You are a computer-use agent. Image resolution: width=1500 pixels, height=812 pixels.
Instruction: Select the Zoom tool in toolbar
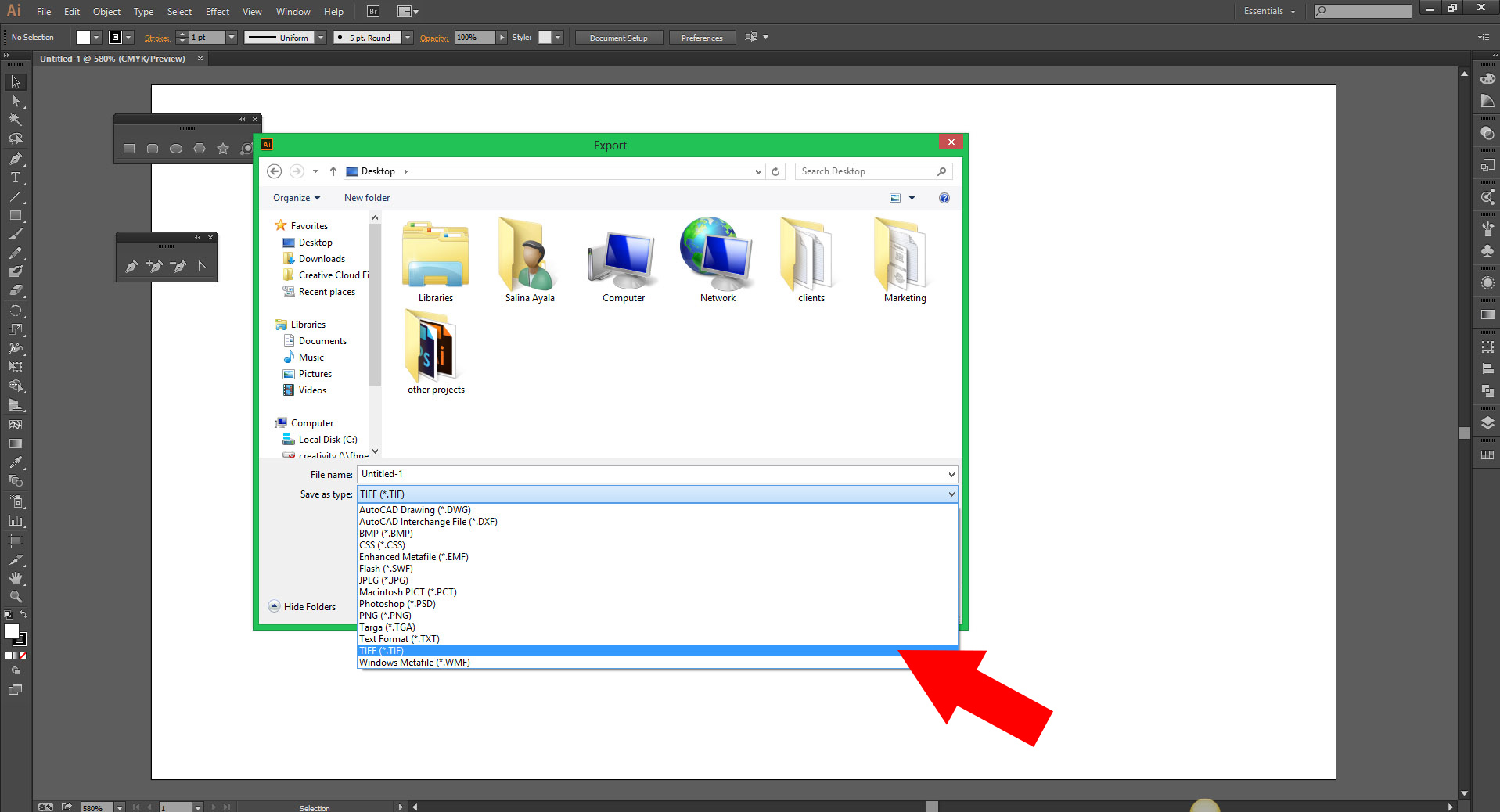point(16,597)
